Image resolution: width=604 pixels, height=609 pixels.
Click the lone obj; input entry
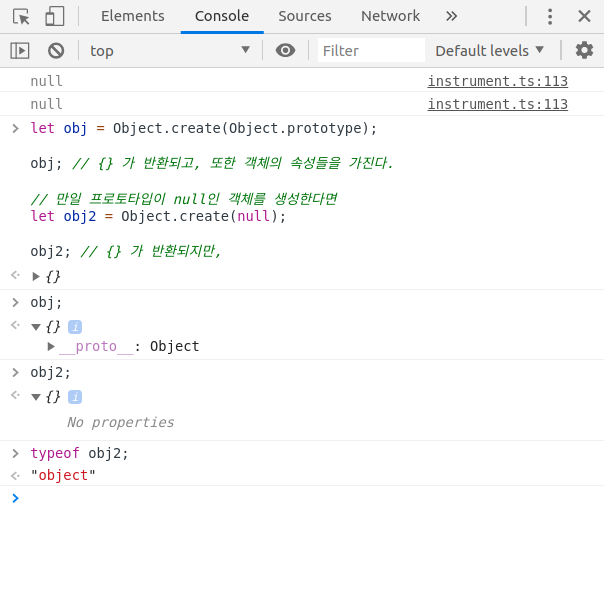(46, 302)
